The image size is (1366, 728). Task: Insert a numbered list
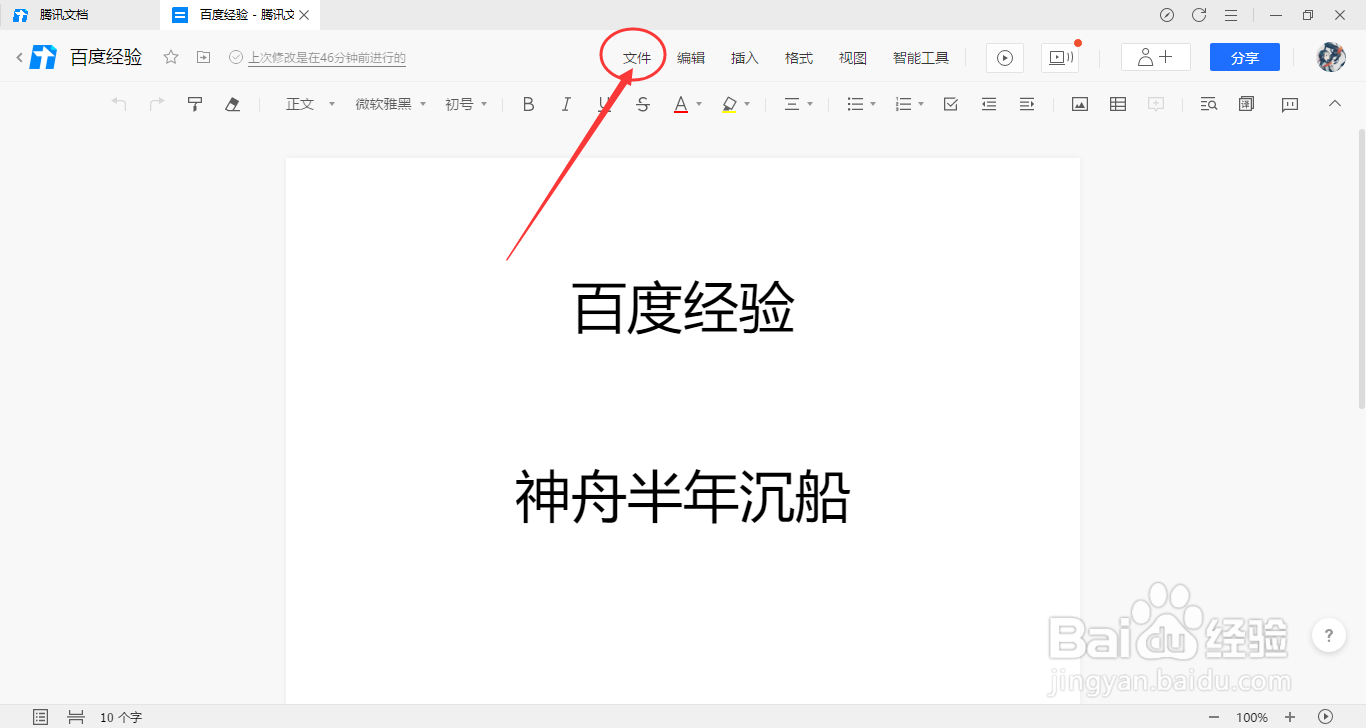pyautogui.click(x=903, y=104)
